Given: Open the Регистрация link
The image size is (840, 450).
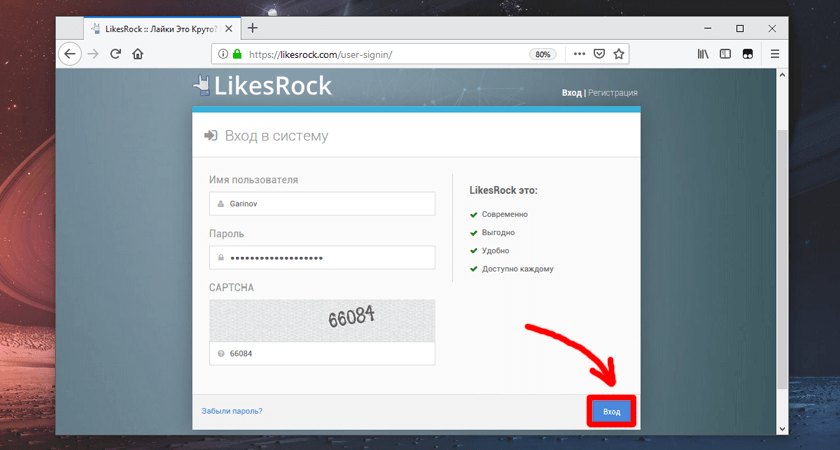Looking at the screenshot, I should coord(613,93).
